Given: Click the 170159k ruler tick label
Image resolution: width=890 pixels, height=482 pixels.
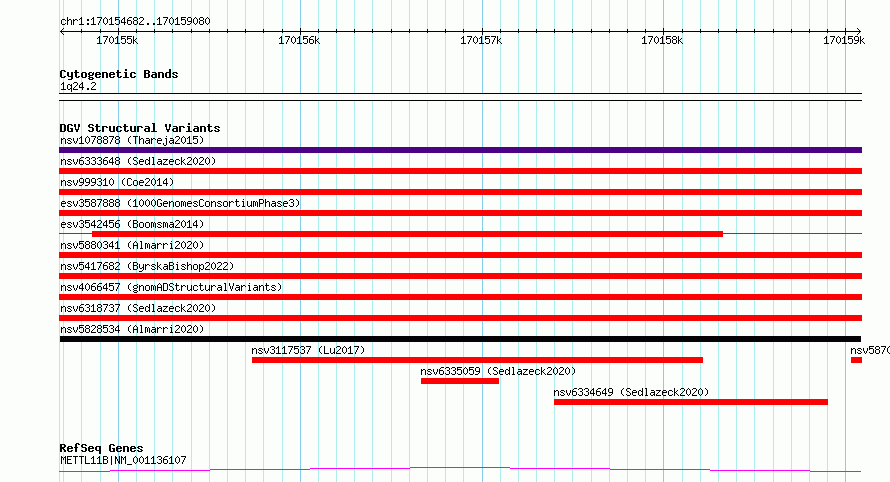Looking at the screenshot, I should click(844, 40).
